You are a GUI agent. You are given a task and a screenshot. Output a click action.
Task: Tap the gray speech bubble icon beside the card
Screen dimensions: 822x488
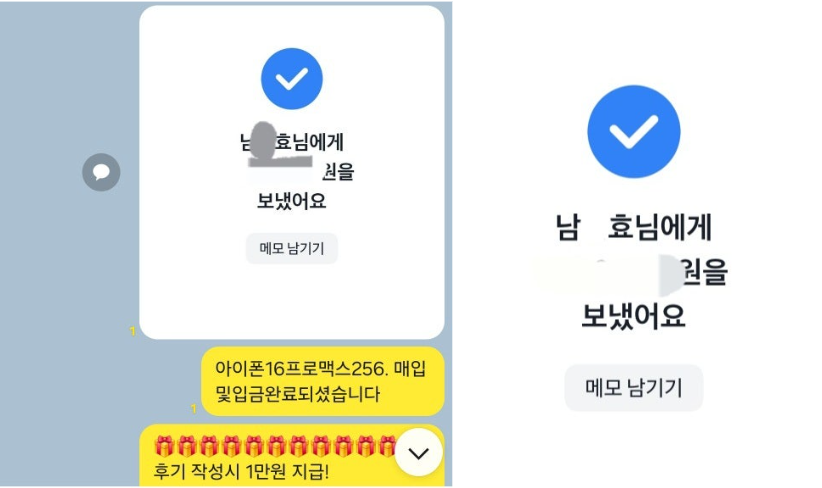click(x=101, y=172)
